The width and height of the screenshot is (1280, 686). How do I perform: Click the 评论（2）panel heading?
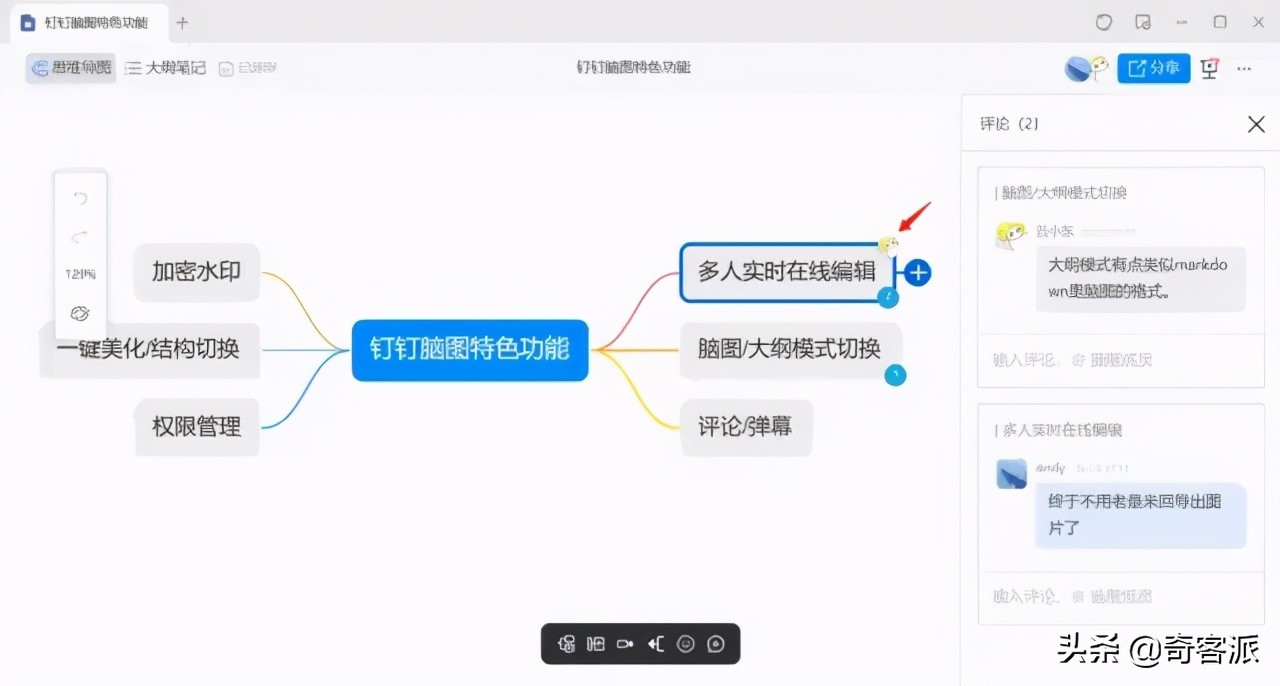click(1009, 124)
